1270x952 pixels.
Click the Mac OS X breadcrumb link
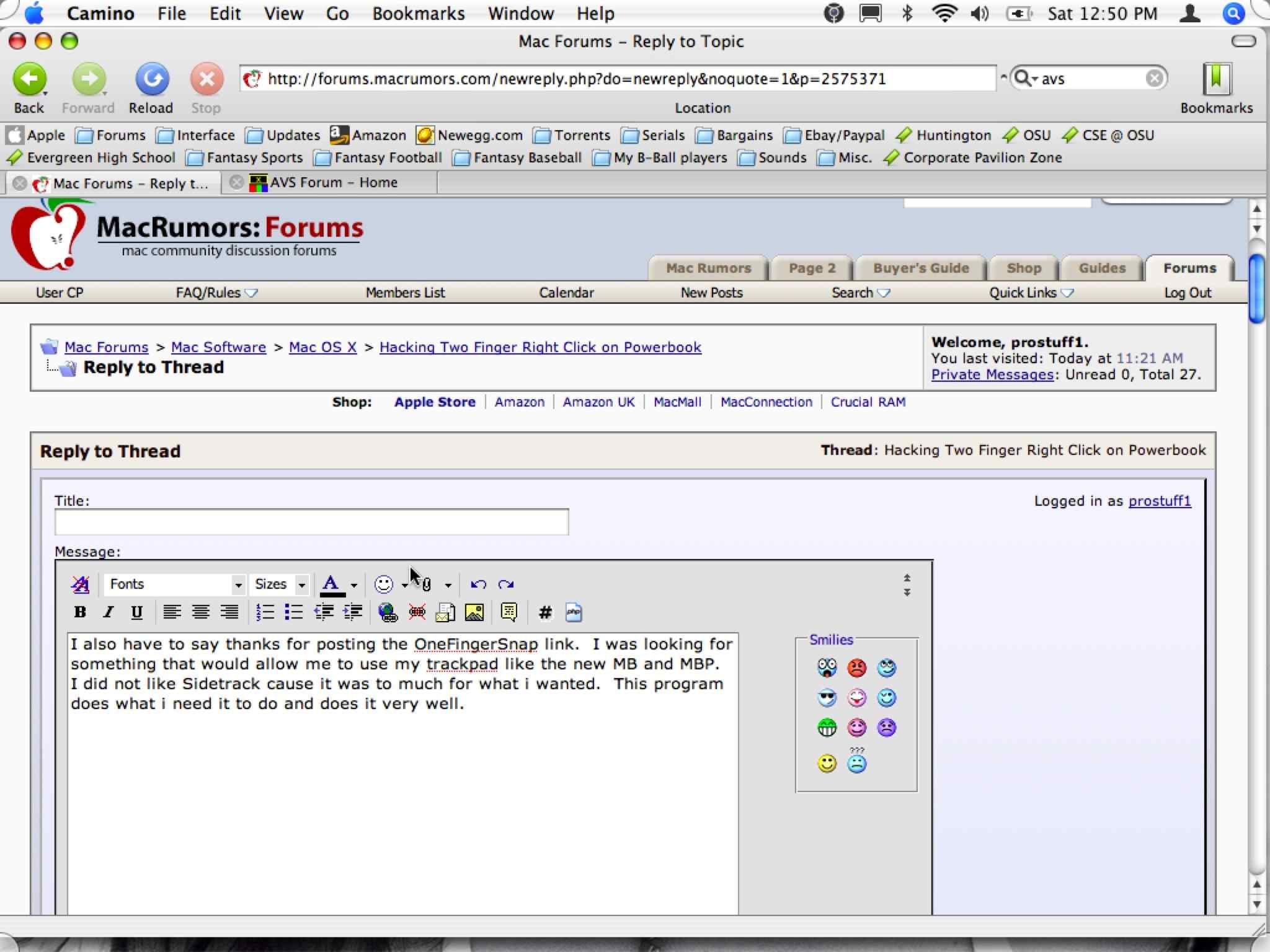pyautogui.click(x=322, y=347)
